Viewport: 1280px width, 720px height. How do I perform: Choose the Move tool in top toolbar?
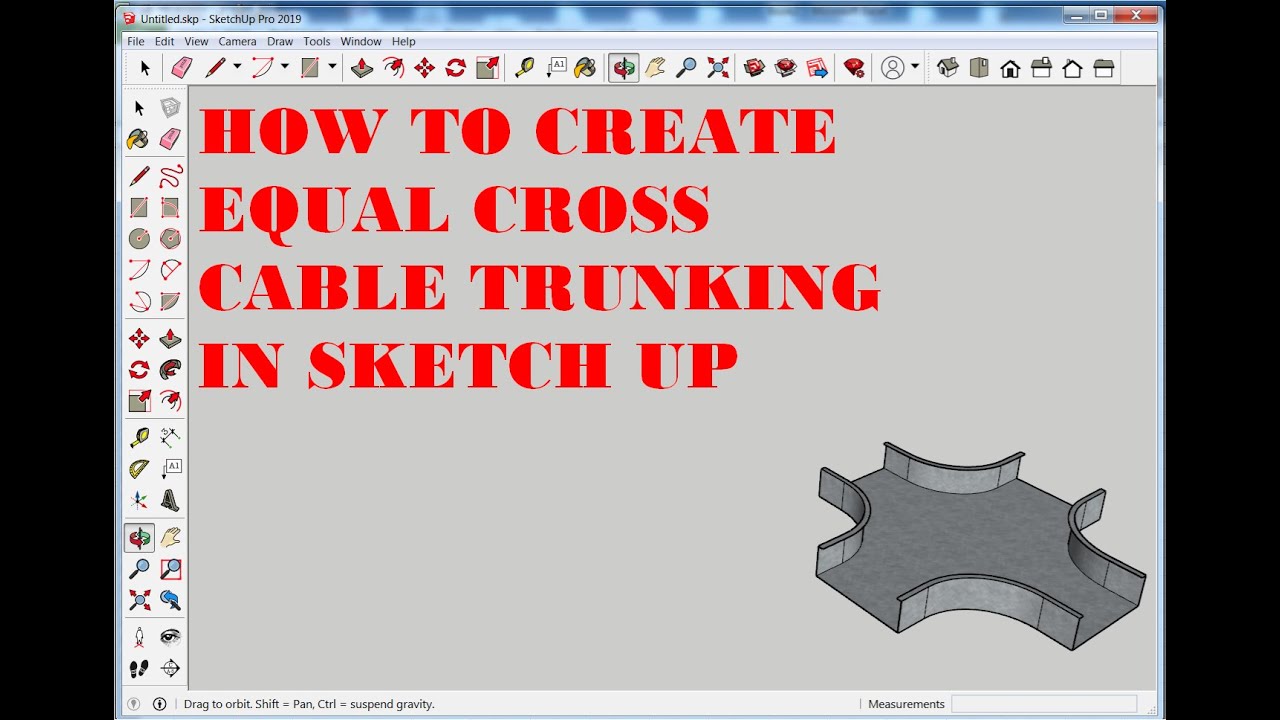(424, 68)
